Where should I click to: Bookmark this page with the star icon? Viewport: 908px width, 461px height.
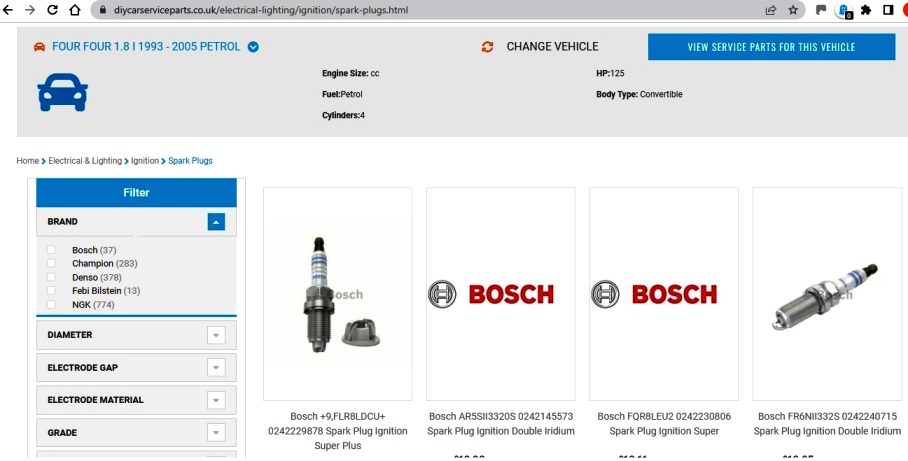pyautogui.click(x=793, y=10)
